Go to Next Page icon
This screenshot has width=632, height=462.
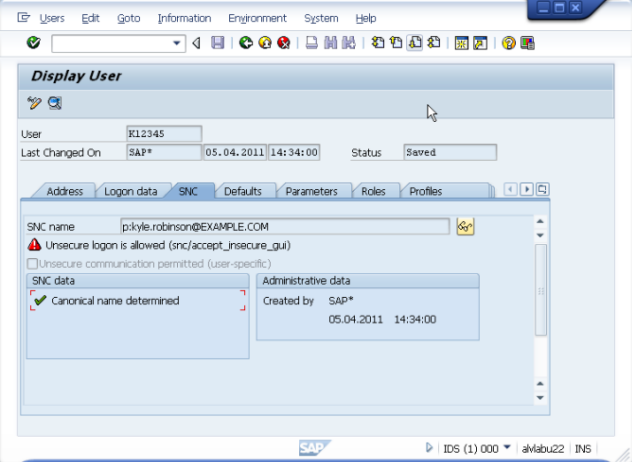(x=415, y=43)
